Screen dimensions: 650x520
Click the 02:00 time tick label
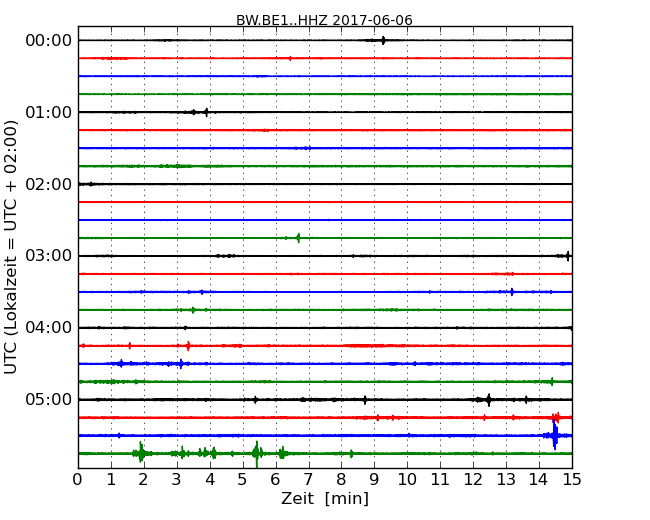[49, 184]
